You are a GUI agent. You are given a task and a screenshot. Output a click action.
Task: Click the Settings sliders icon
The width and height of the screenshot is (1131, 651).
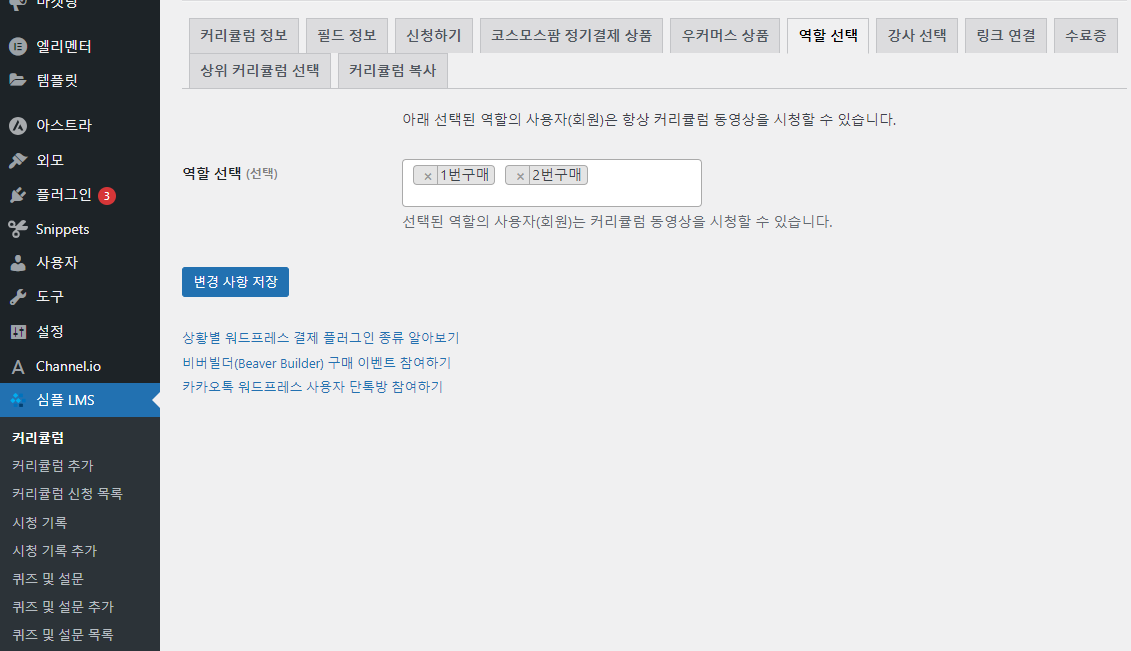click(18, 332)
